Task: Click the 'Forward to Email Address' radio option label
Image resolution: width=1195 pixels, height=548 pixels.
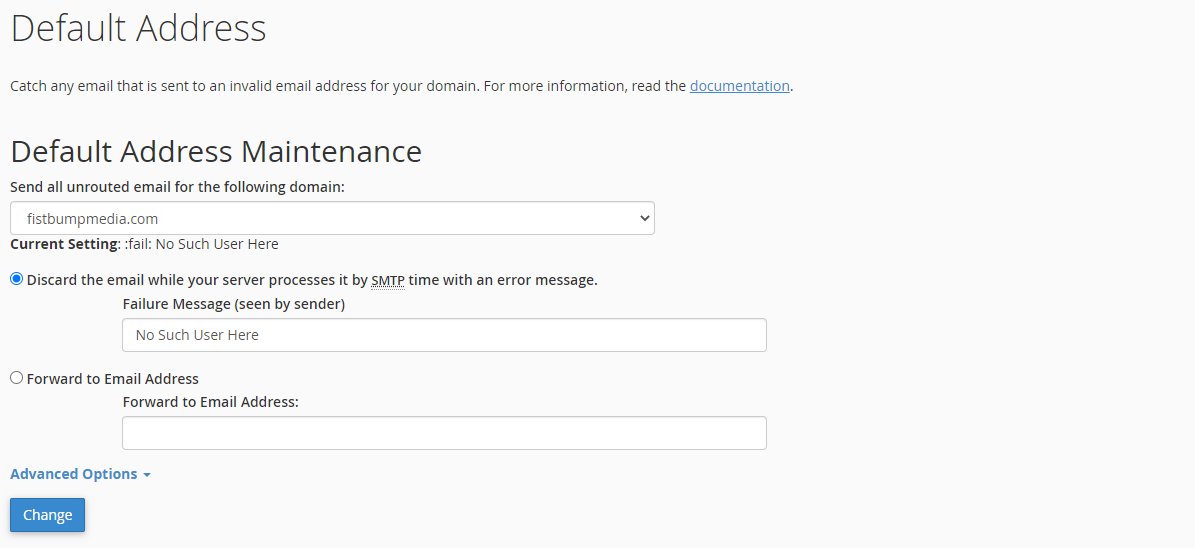Action: 113,379
